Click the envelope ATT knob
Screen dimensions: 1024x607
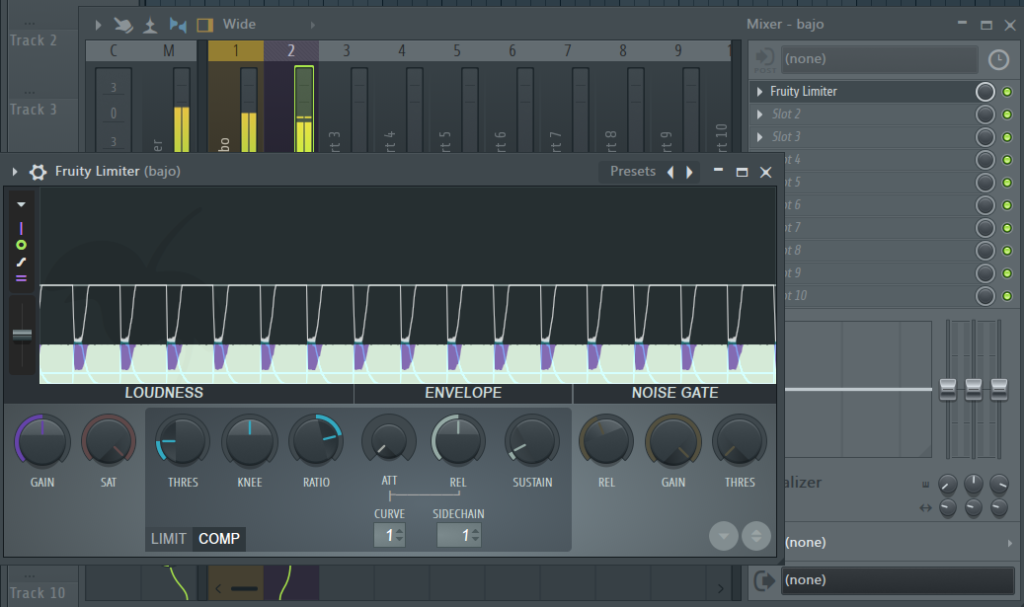coord(389,442)
